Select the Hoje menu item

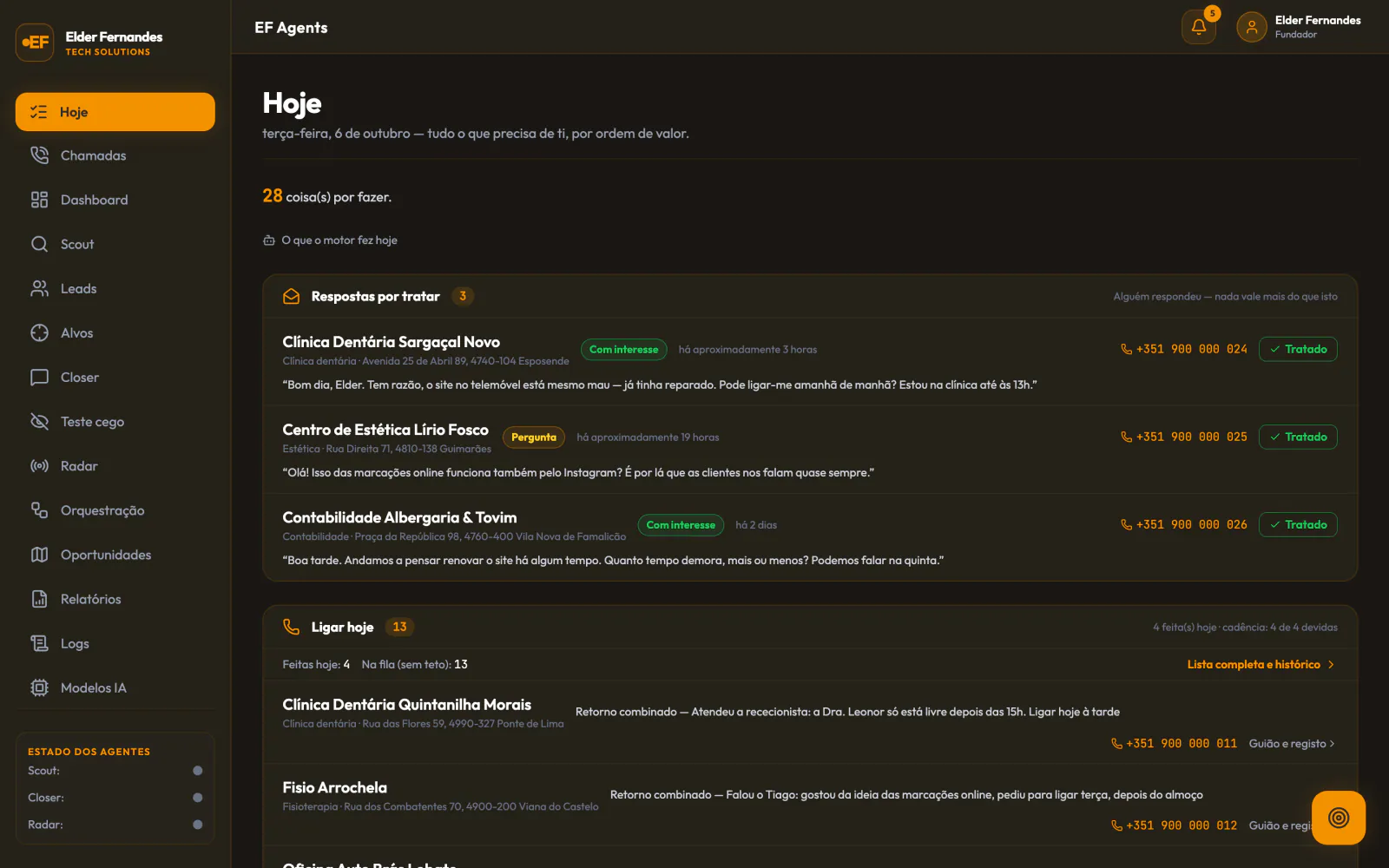(115, 112)
